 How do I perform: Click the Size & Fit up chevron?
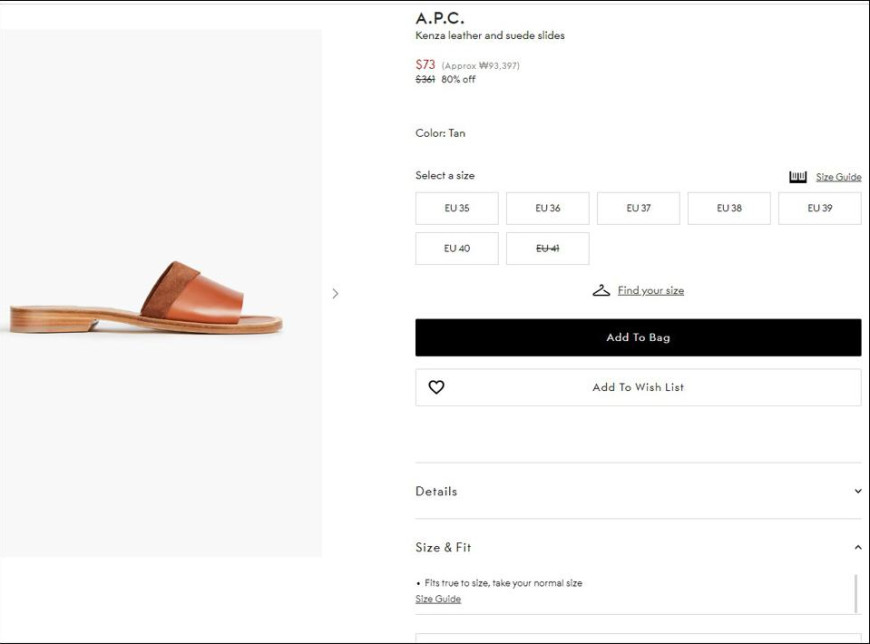858,547
